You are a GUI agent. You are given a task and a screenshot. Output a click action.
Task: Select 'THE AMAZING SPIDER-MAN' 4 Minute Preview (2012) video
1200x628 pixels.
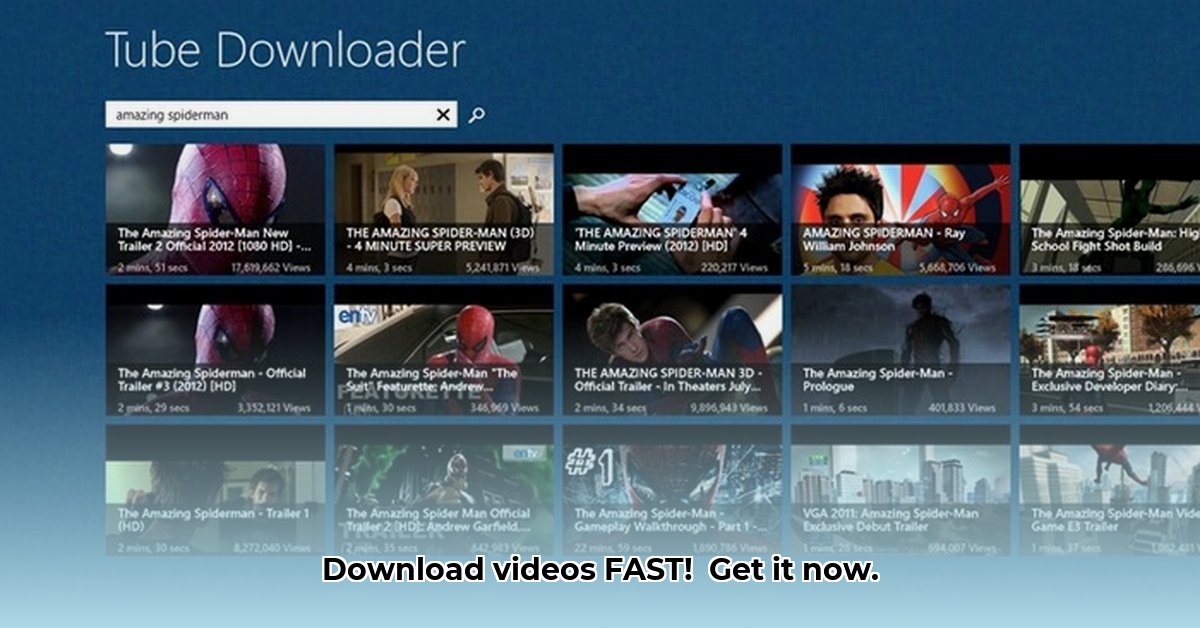pos(671,209)
